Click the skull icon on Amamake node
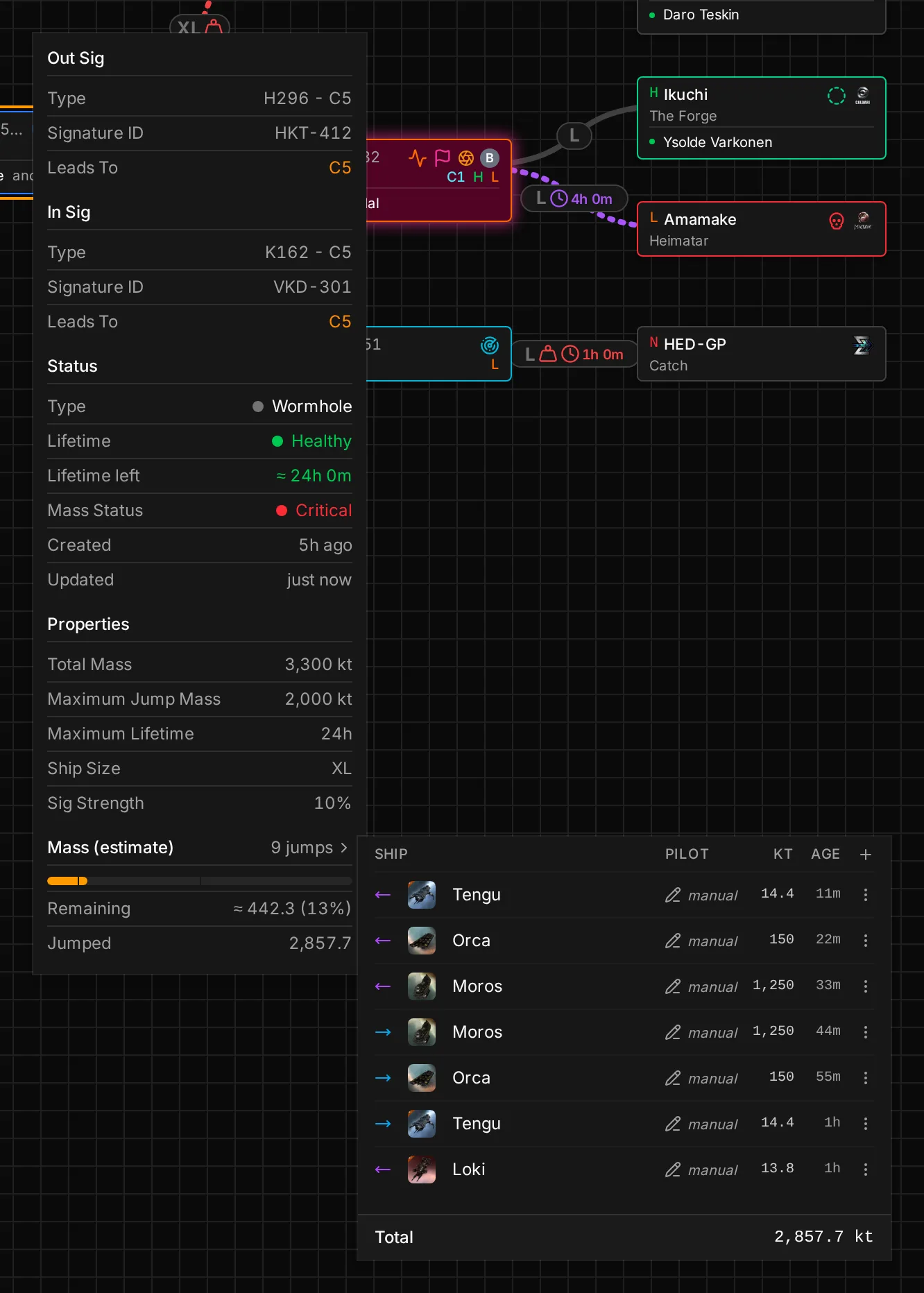 click(x=837, y=221)
